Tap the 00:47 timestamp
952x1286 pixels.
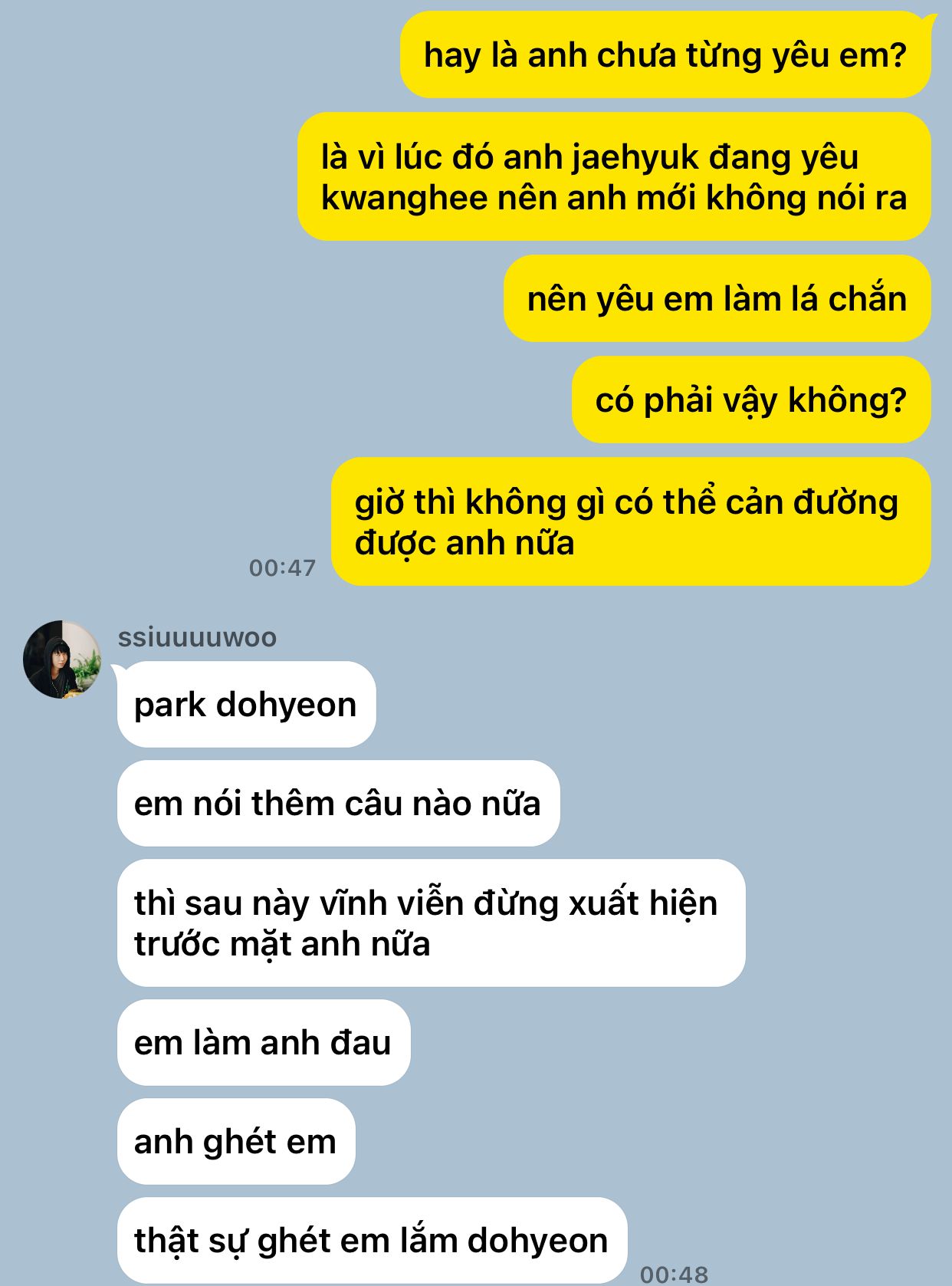coord(283,567)
